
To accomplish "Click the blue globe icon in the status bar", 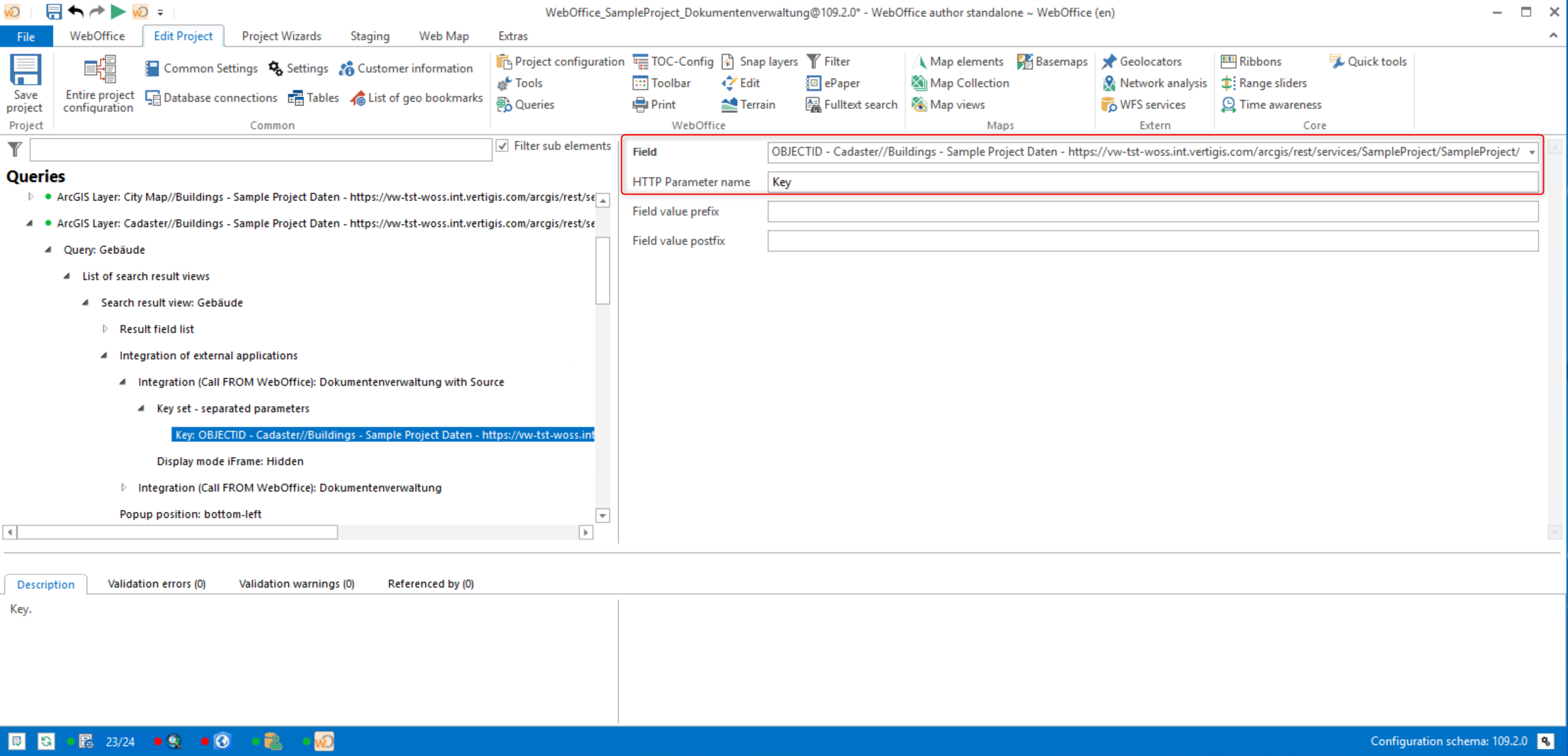I will pos(222,741).
